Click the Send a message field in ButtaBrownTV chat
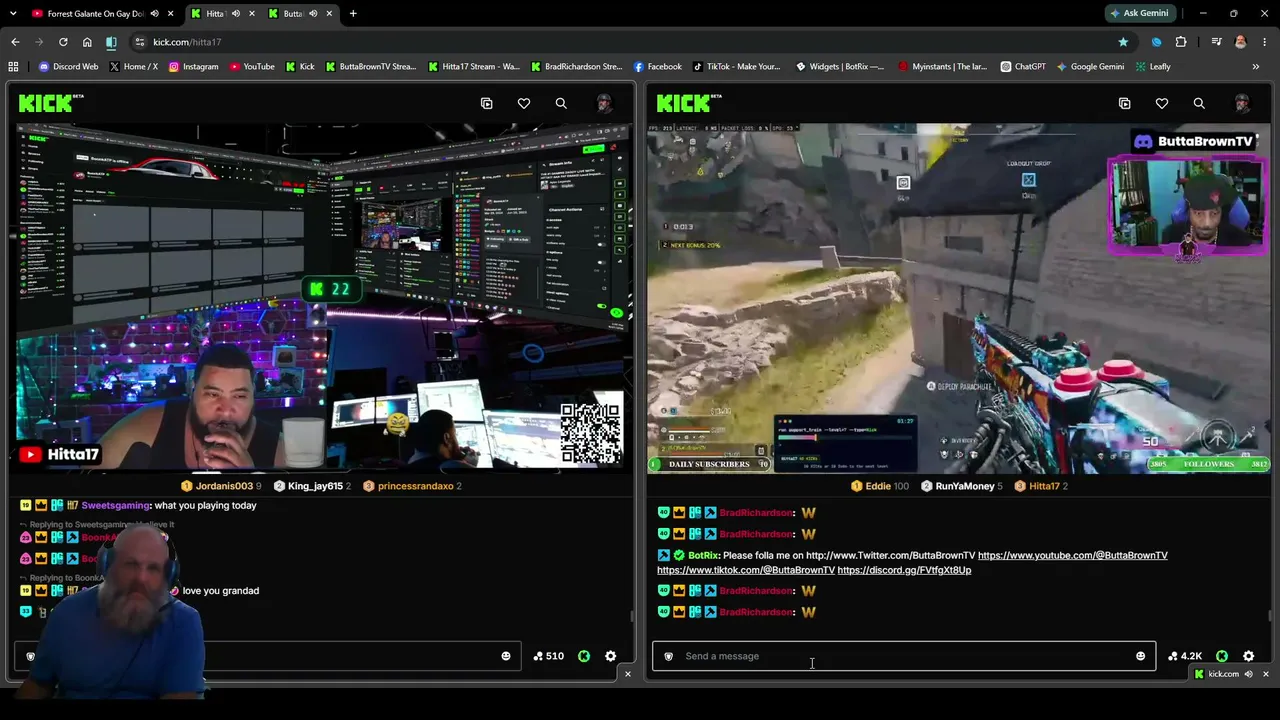 pos(904,656)
